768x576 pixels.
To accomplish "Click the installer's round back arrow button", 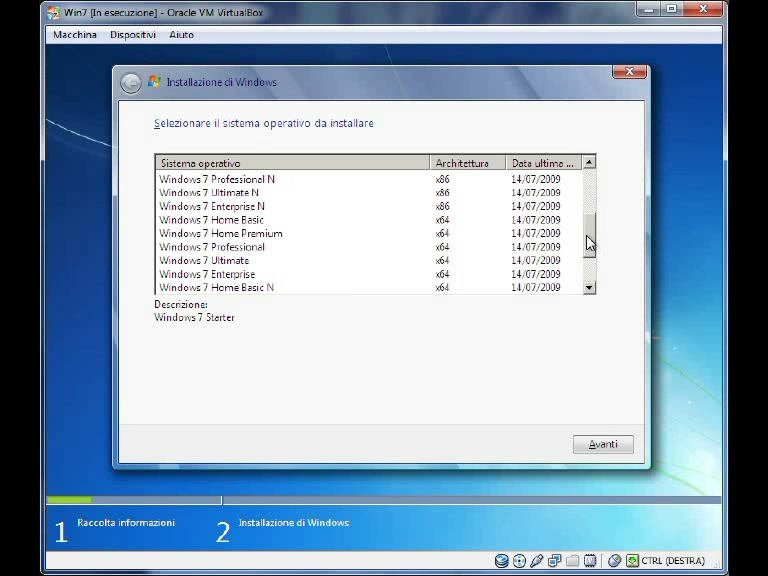I will coord(131,83).
